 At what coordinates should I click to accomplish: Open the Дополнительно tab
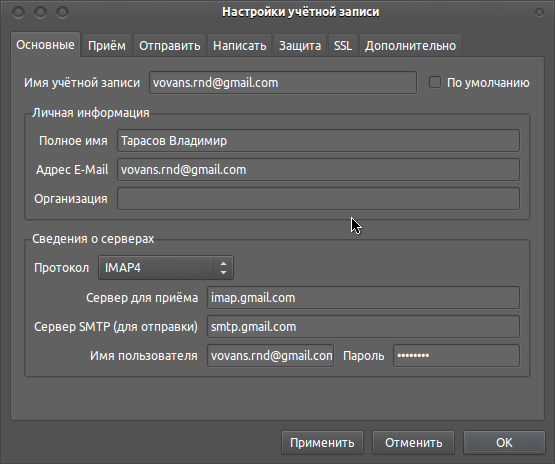click(410, 46)
